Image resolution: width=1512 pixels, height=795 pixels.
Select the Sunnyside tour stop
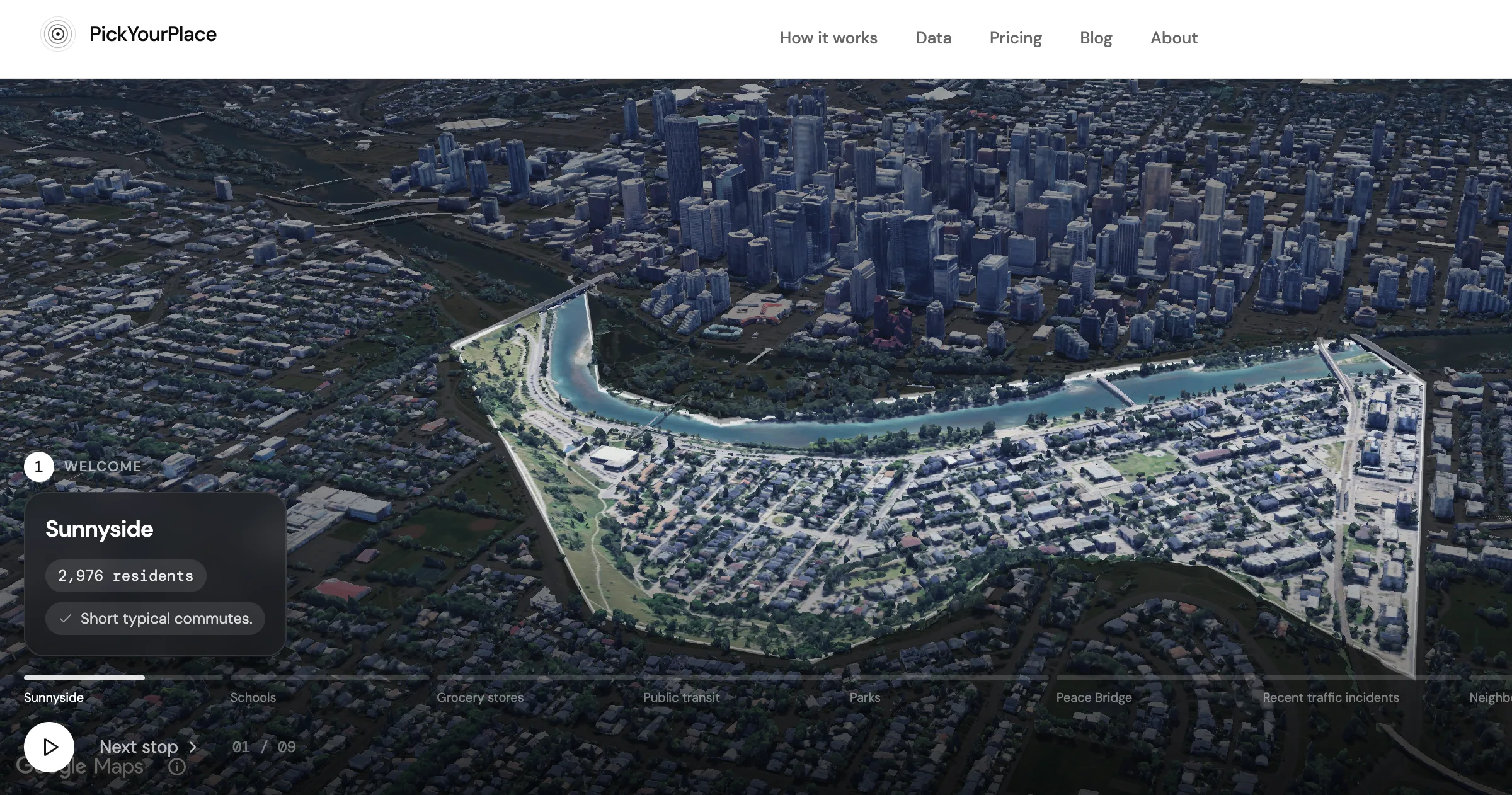pyautogui.click(x=54, y=697)
